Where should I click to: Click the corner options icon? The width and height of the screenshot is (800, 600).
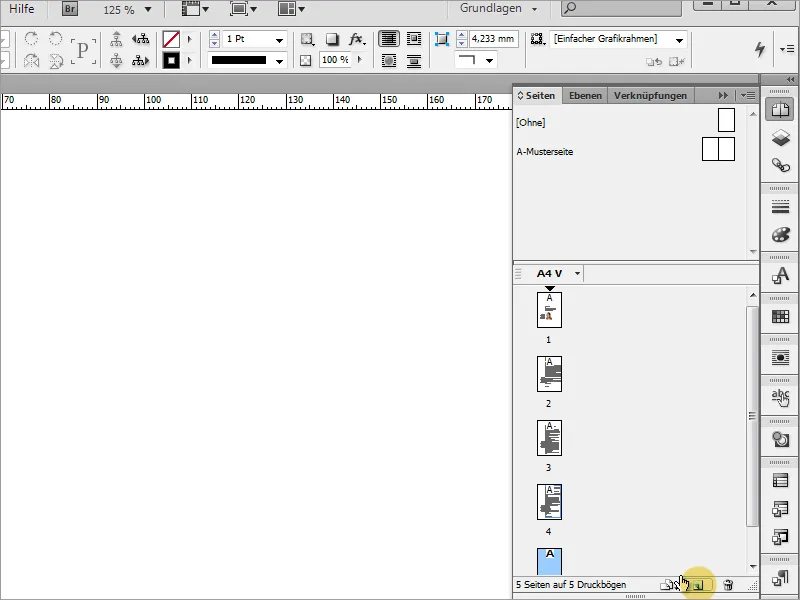point(441,39)
